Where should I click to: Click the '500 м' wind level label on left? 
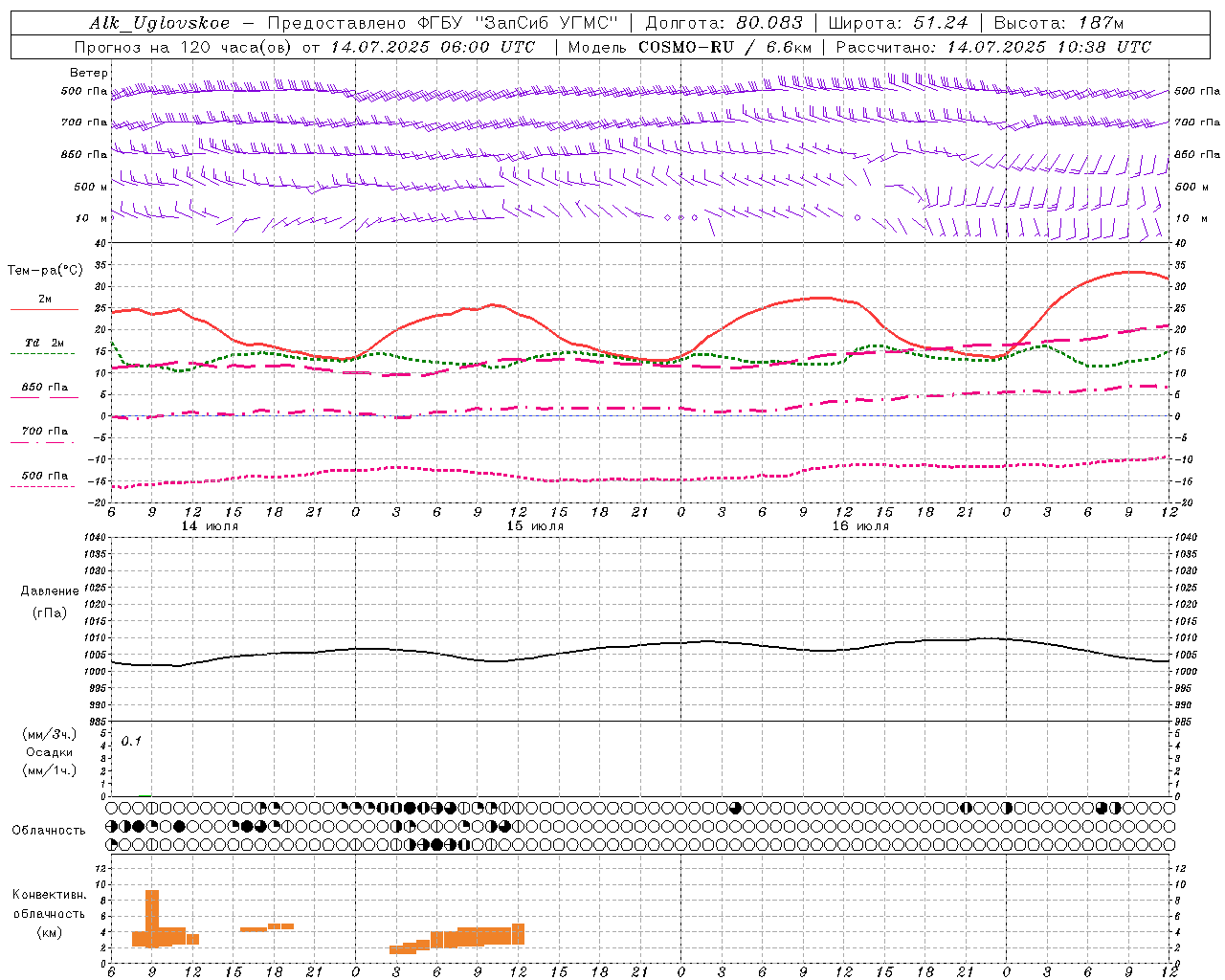90,187
